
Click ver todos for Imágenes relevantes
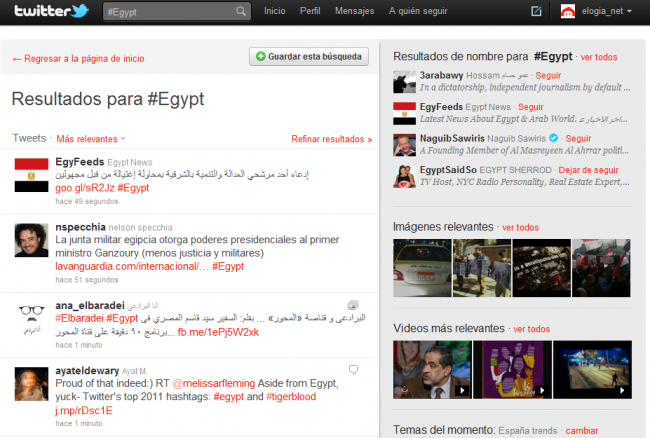(520, 227)
